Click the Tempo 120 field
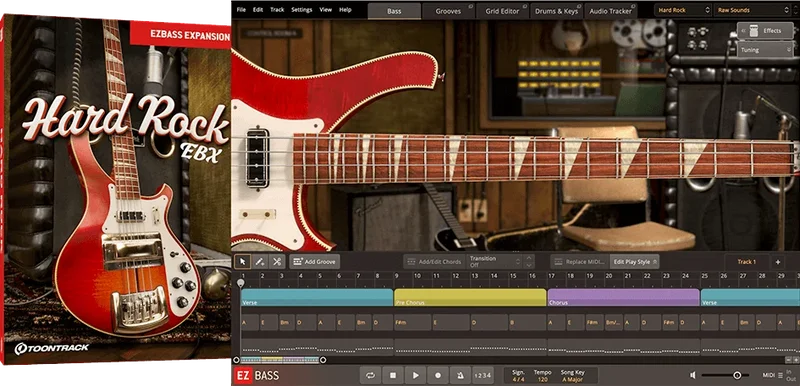The width and height of the screenshot is (800, 386). click(x=542, y=376)
